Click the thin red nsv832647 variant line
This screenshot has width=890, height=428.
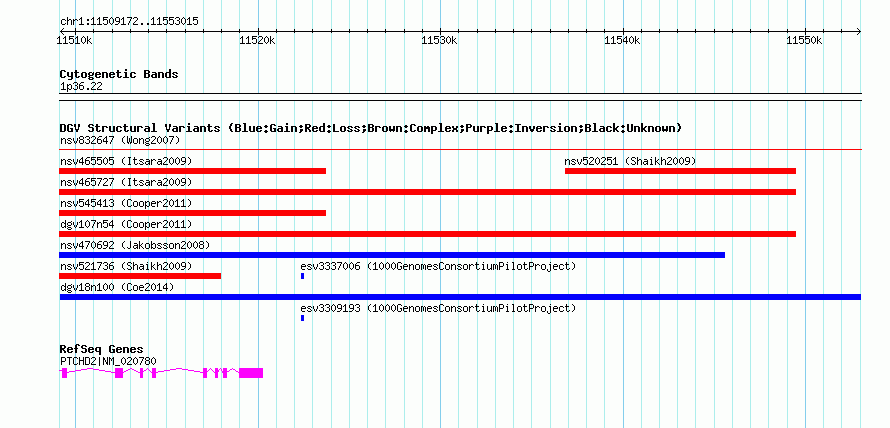[460, 150]
